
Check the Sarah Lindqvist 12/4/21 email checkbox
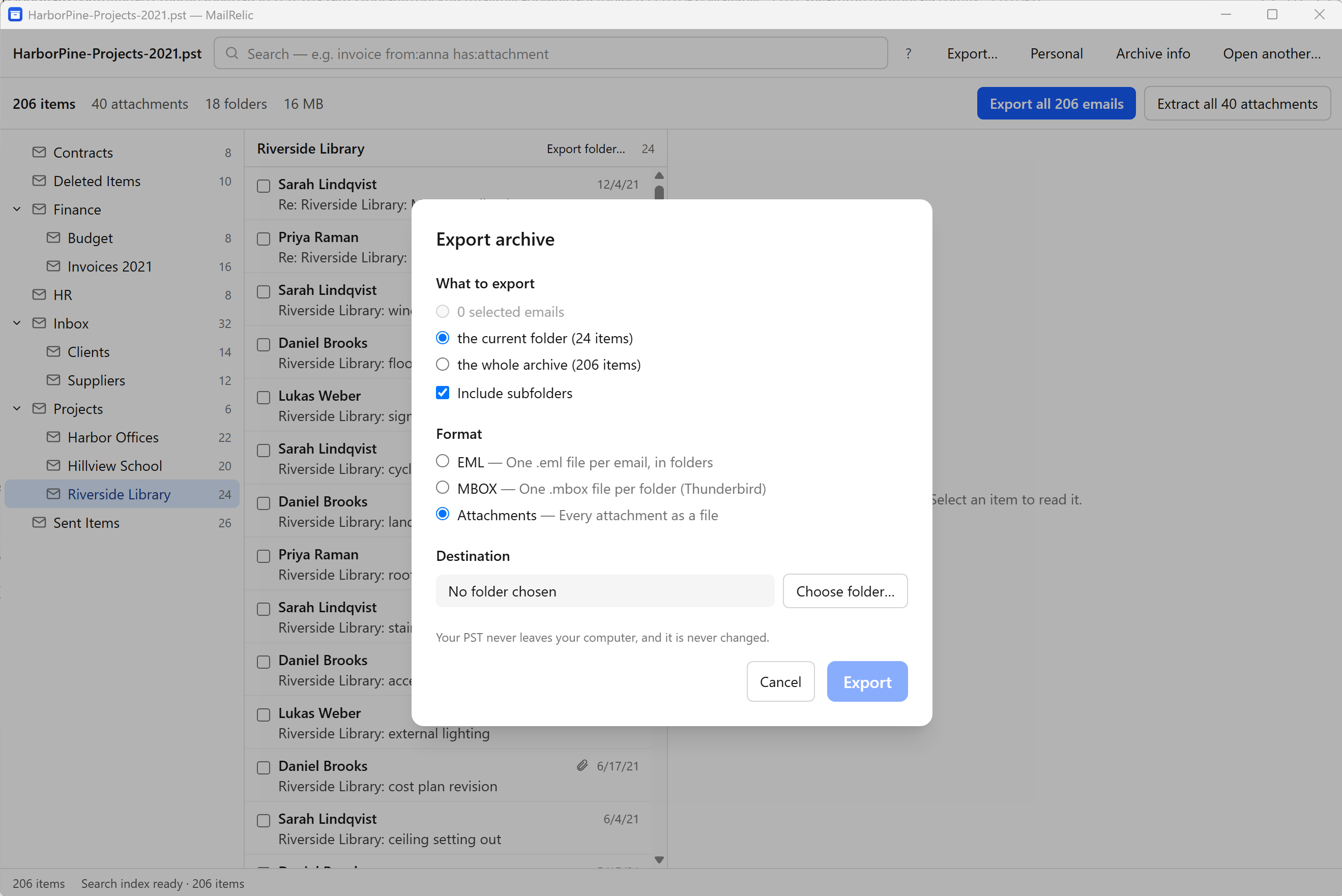pyautogui.click(x=264, y=186)
